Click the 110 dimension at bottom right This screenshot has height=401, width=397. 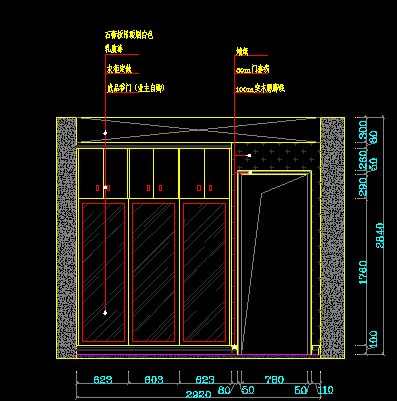coord(326,390)
